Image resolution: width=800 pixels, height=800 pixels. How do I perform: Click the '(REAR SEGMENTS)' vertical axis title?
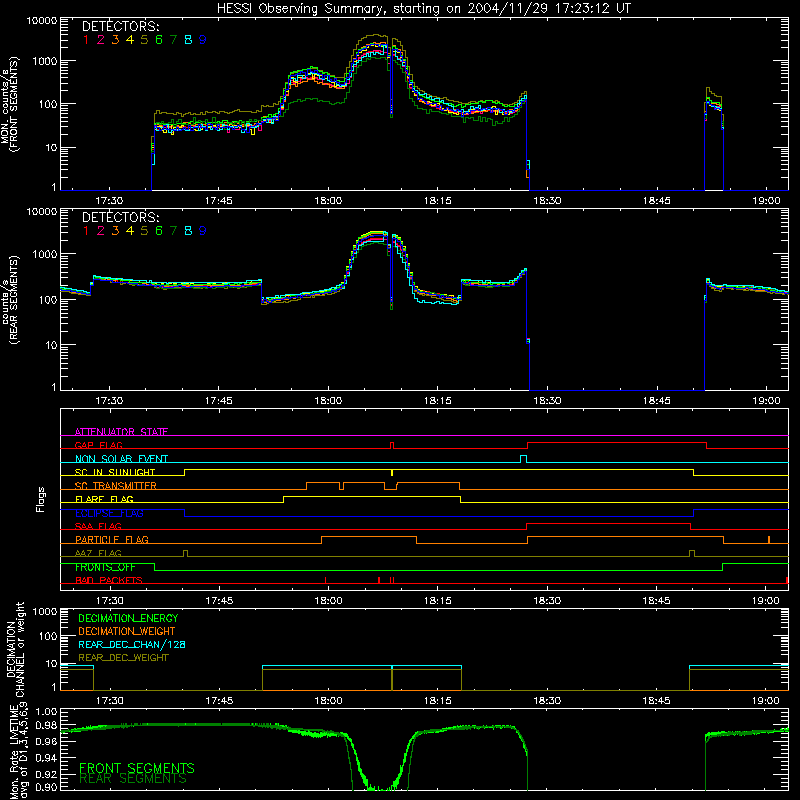click(14, 299)
